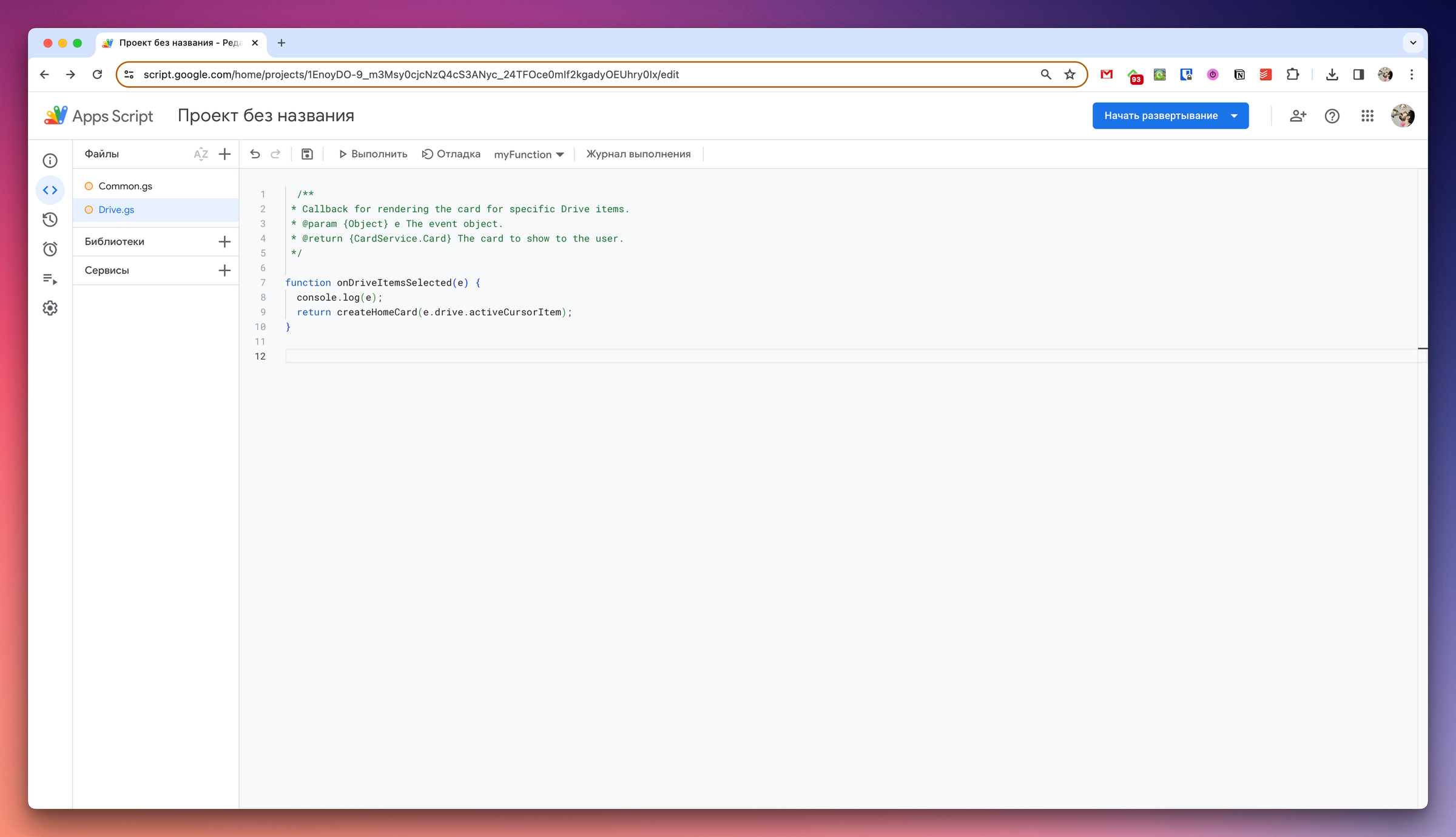The height and width of the screenshot is (837, 1456).
Task: Click the share project add-person icon
Action: tap(1298, 116)
